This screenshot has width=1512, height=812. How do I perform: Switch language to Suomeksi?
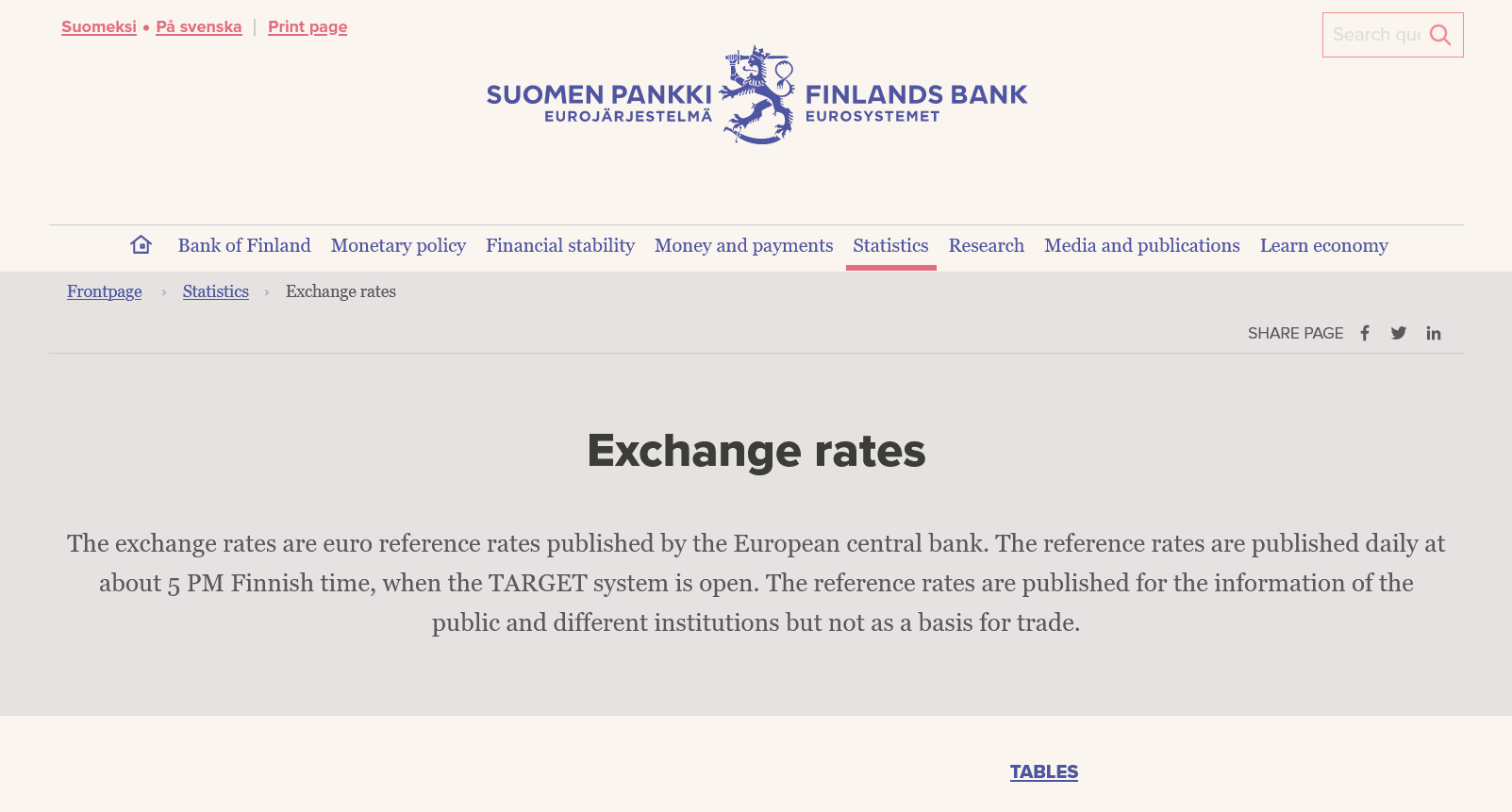[x=99, y=27]
